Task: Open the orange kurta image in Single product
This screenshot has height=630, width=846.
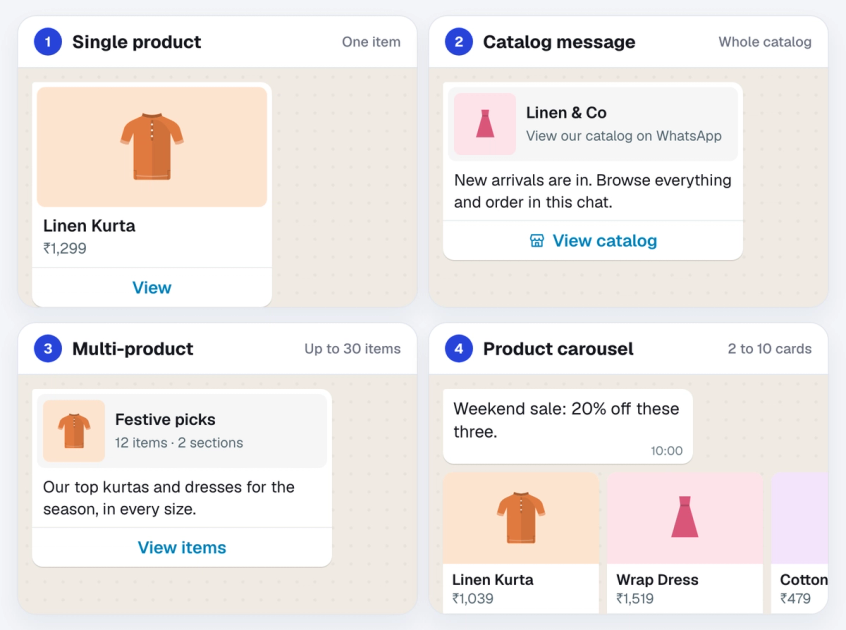Action: [152, 147]
